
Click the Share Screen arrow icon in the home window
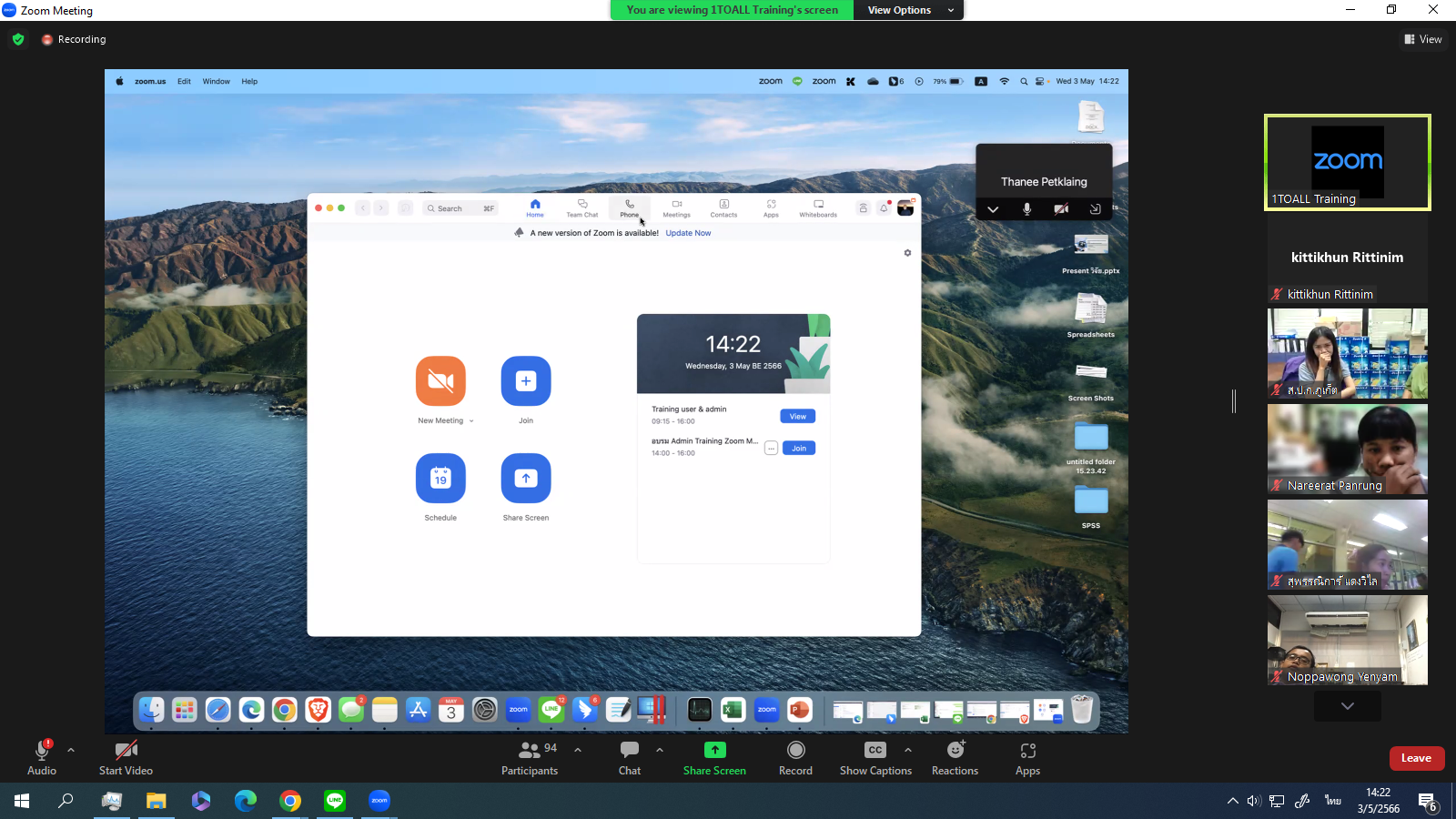[526, 478]
